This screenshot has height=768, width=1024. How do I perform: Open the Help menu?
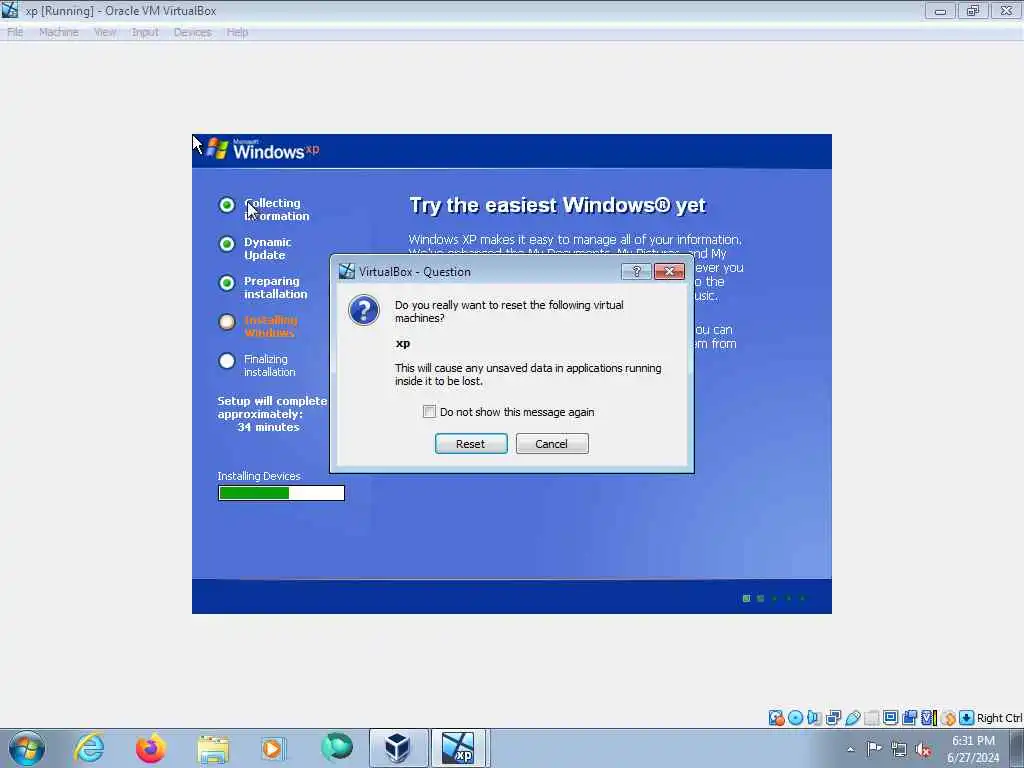pos(237,32)
